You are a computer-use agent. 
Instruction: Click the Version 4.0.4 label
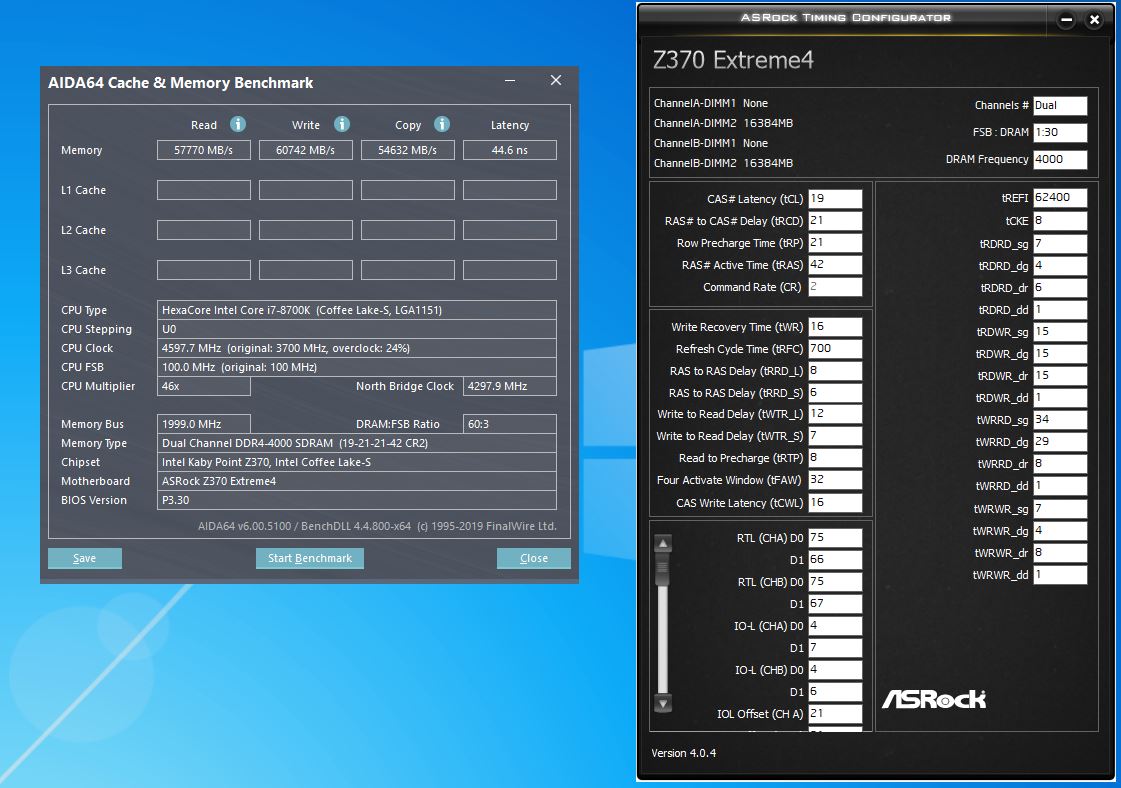click(683, 753)
